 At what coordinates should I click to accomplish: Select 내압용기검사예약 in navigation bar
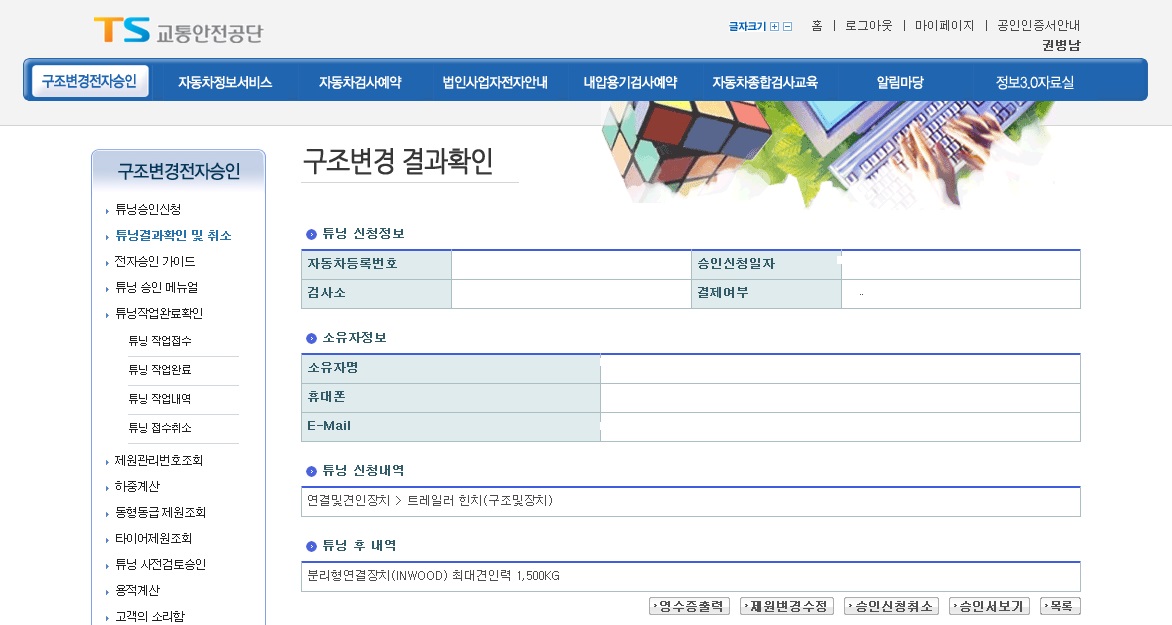pos(630,83)
